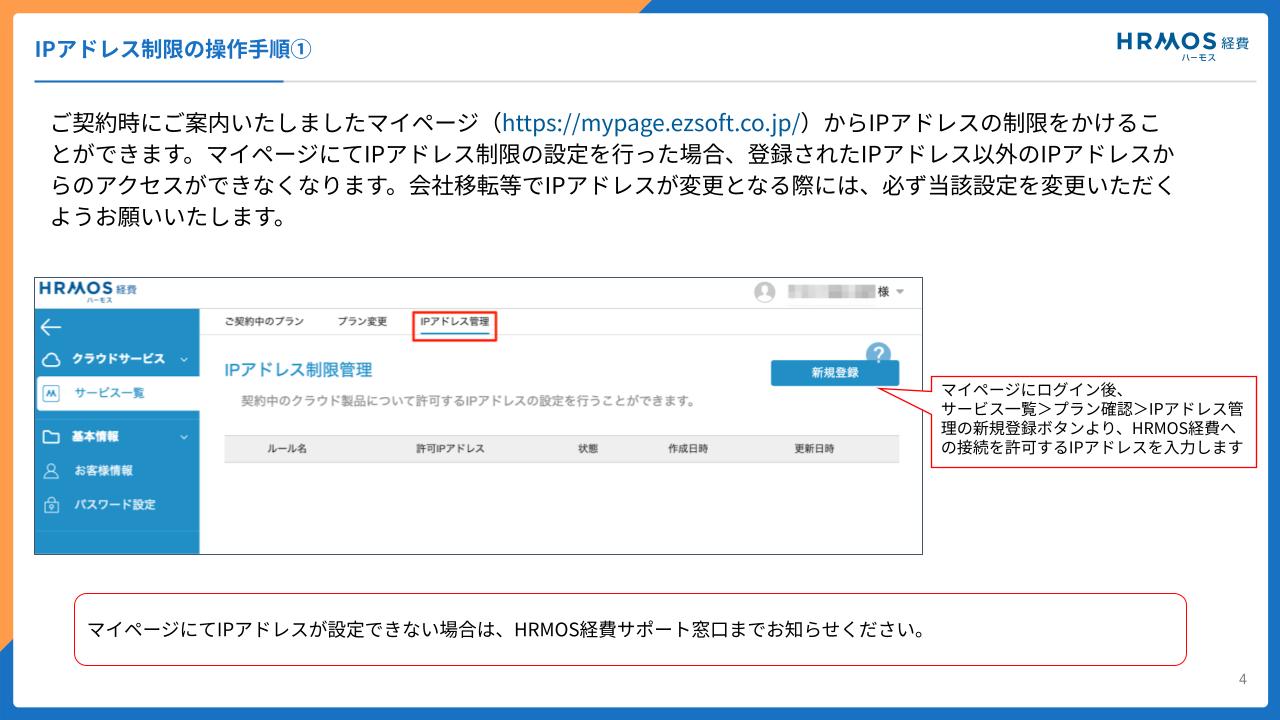Open the help question mark icon
This screenshot has width=1280, height=720.
point(878,354)
